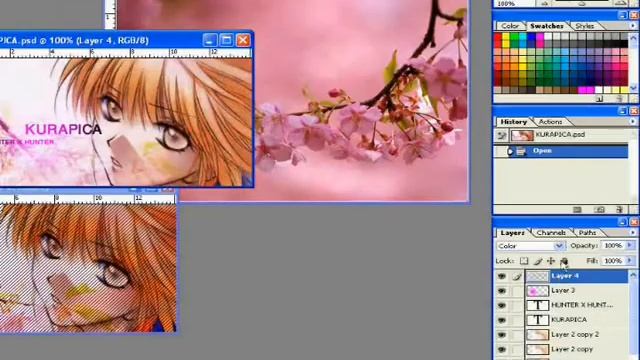Close the KURAPICA.psd document window
Image resolution: width=640 pixels, height=360 pixels.
coord(243,40)
